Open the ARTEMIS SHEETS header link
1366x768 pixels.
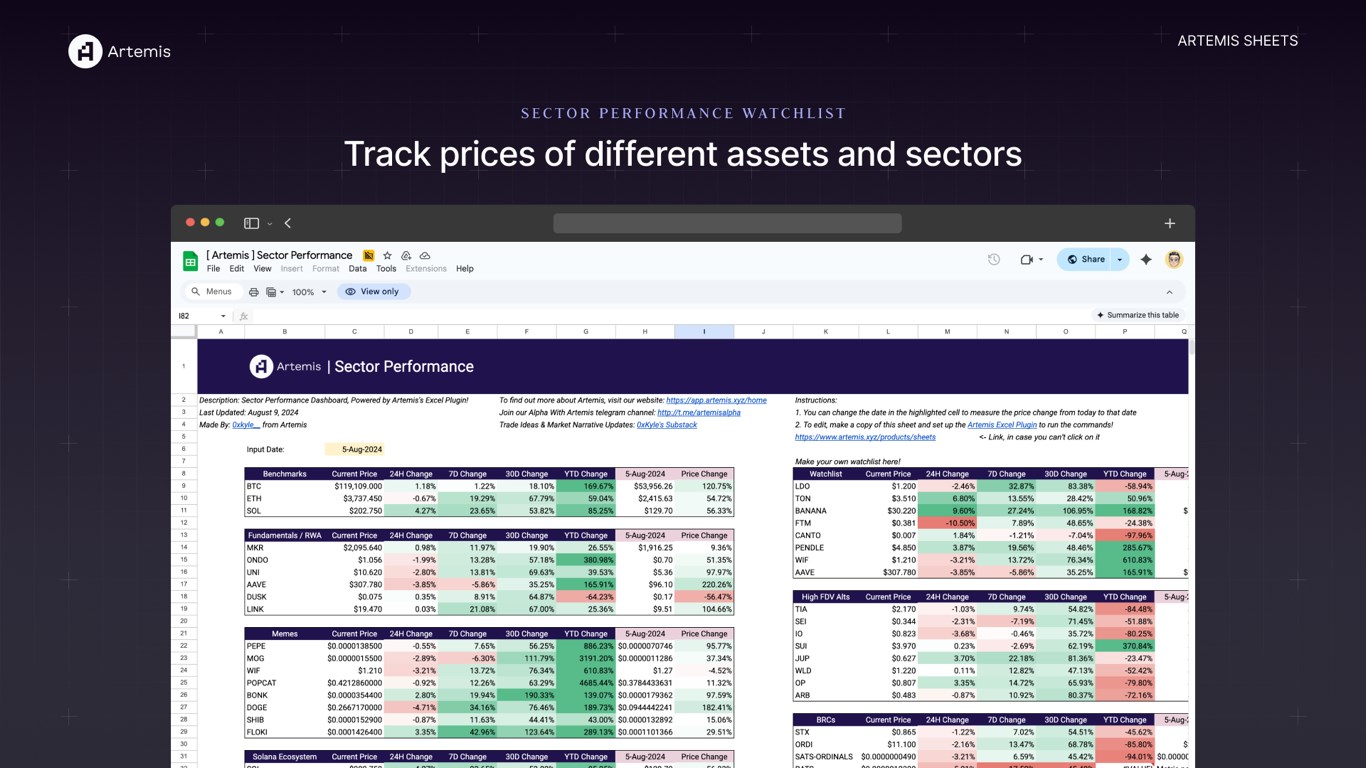tap(1237, 41)
